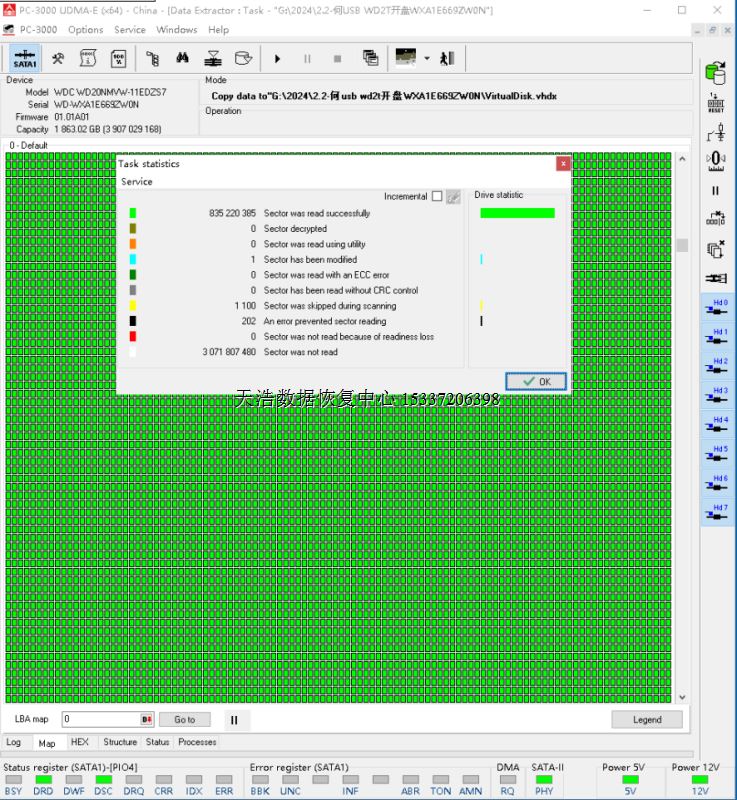
Task: Open the Service menu
Action: 130,30
